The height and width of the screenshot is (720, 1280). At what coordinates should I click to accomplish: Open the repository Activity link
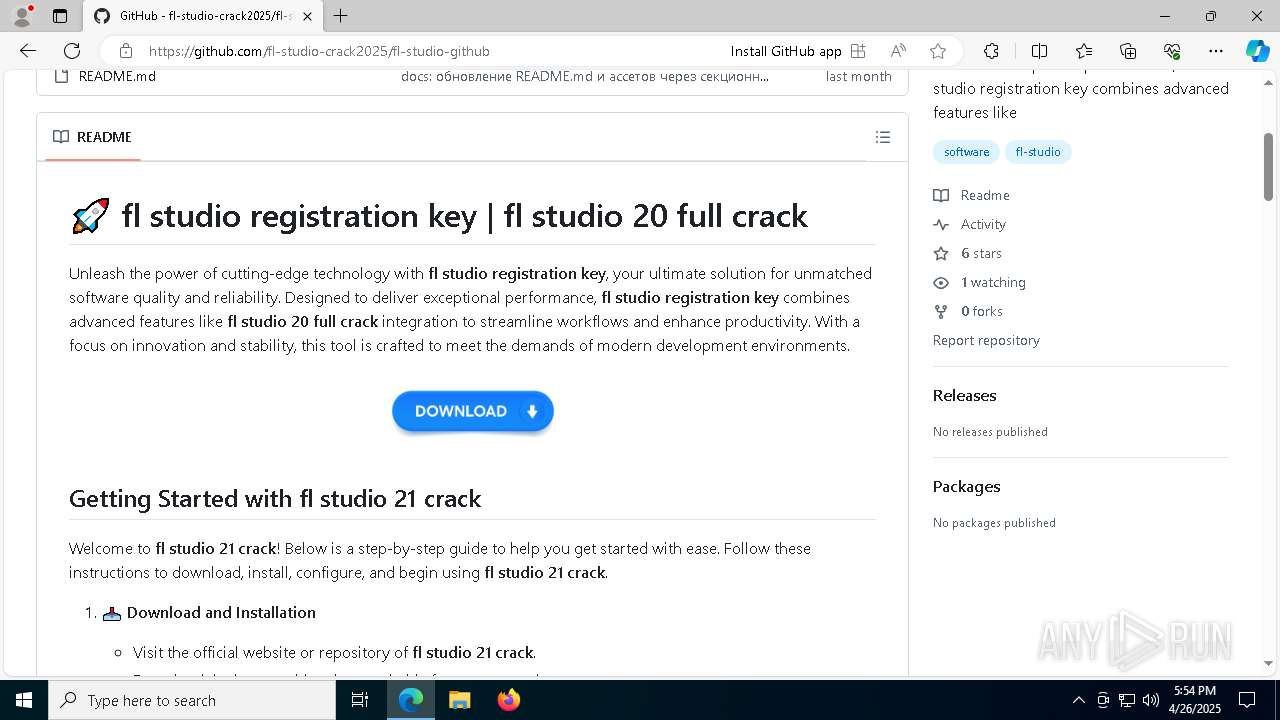970,224
